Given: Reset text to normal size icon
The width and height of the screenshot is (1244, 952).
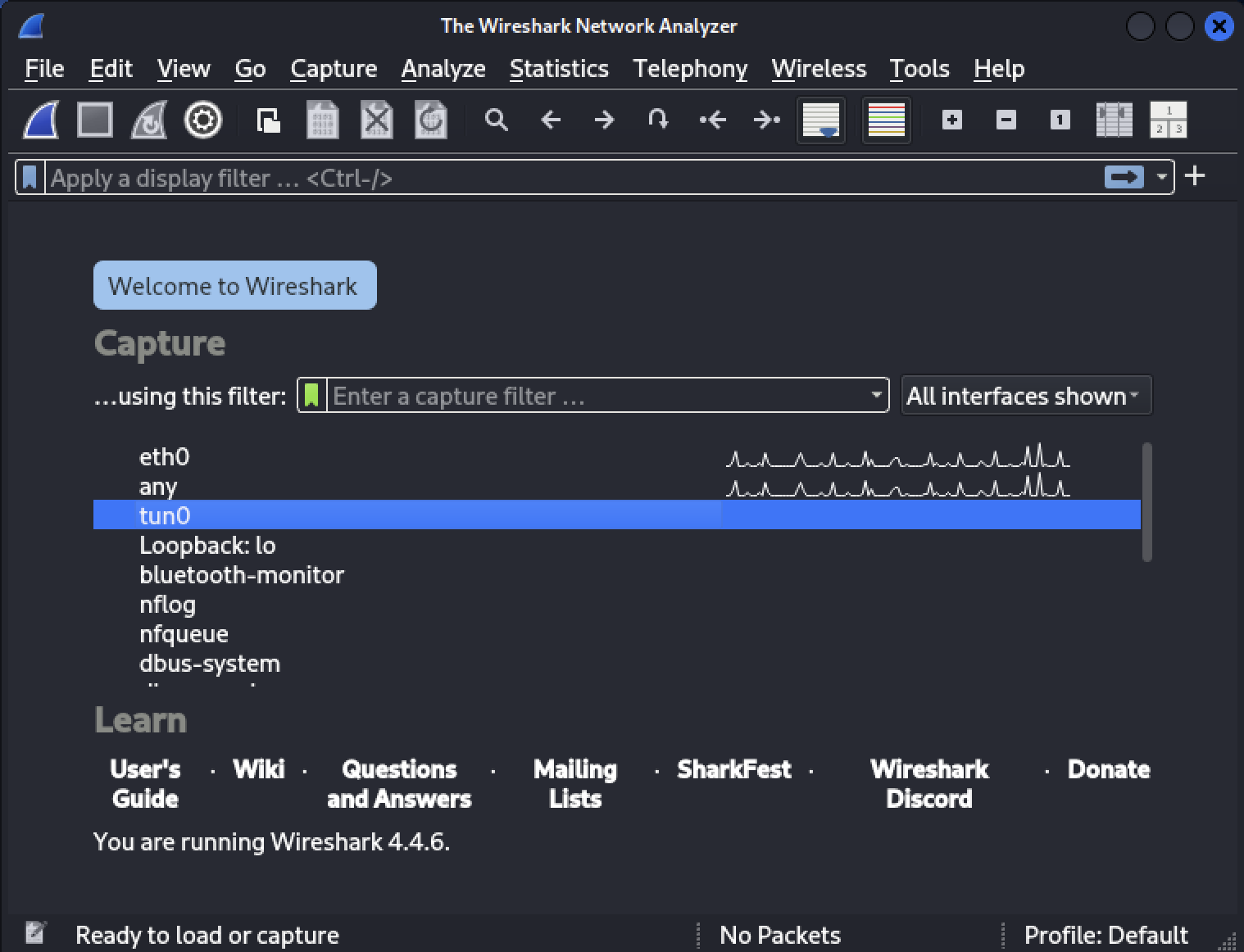Looking at the screenshot, I should [x=1060, y=120].
